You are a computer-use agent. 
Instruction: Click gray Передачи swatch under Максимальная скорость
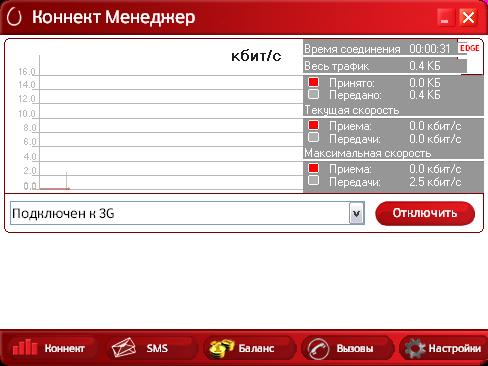coord(313,180)
